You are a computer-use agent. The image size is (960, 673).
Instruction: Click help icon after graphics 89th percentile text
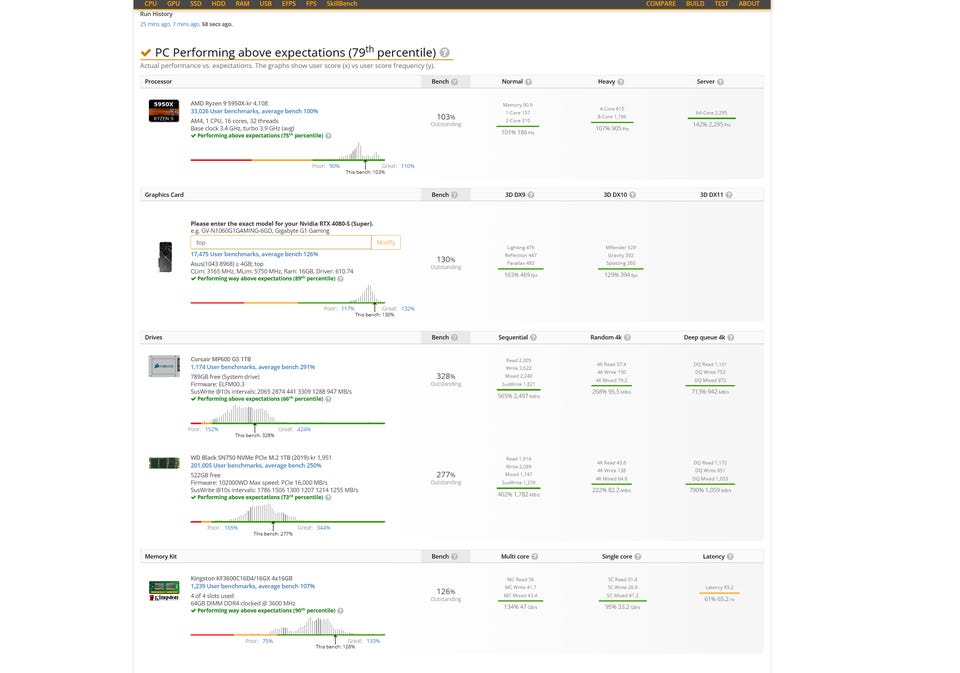click(340, 279)
